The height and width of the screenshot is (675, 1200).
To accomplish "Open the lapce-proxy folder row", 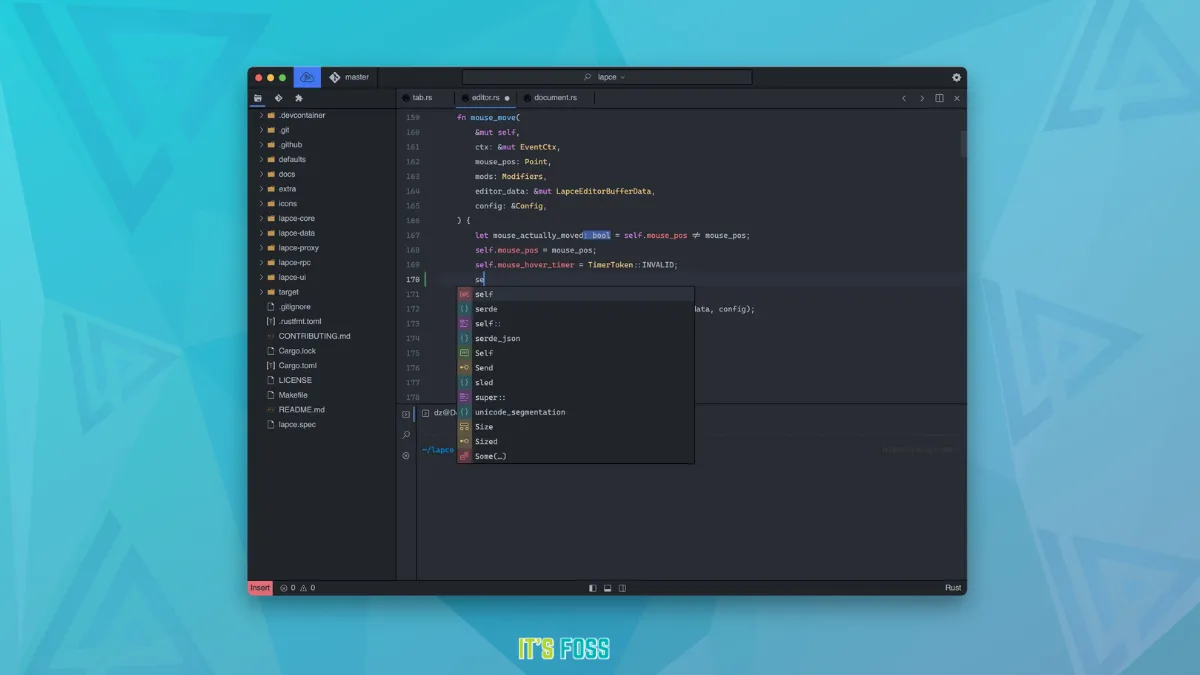I will click(x=322, y=248).
